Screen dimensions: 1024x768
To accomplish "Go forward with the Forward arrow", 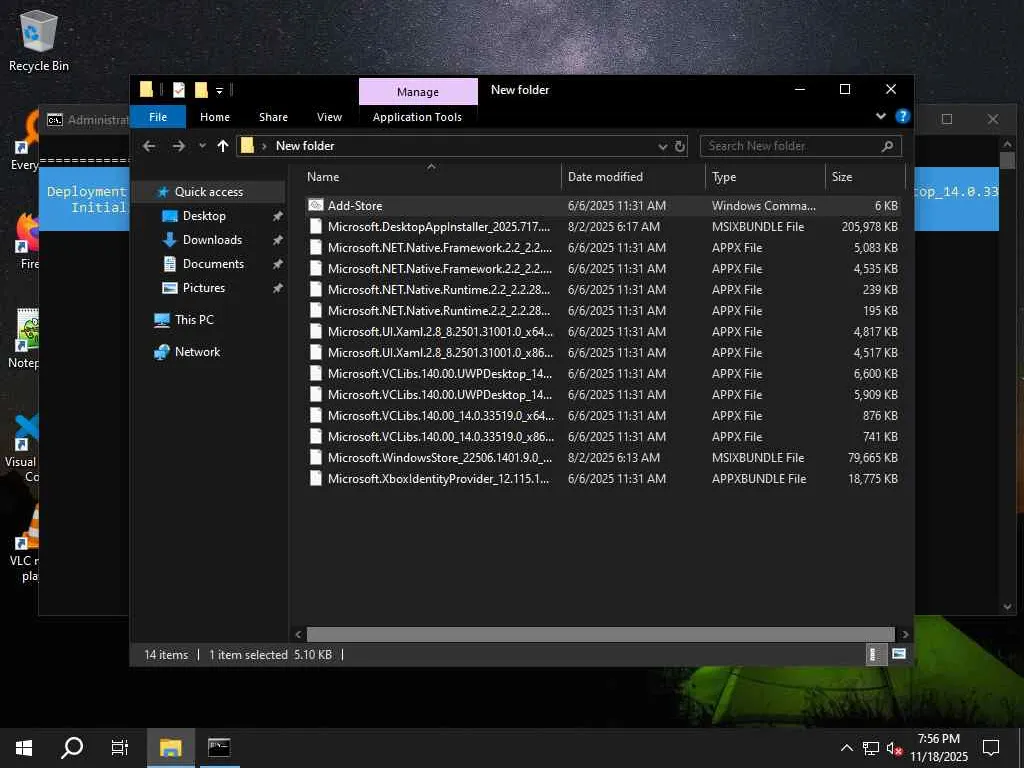I will 178,146.
